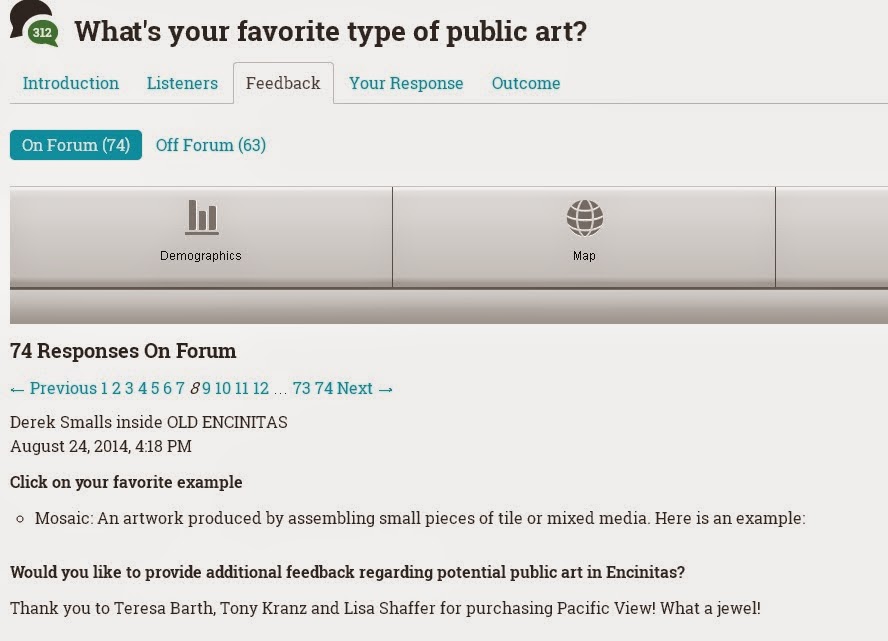Open the Listeners tab
This screenshot has width=888, height=641.
tap(182, 83)
